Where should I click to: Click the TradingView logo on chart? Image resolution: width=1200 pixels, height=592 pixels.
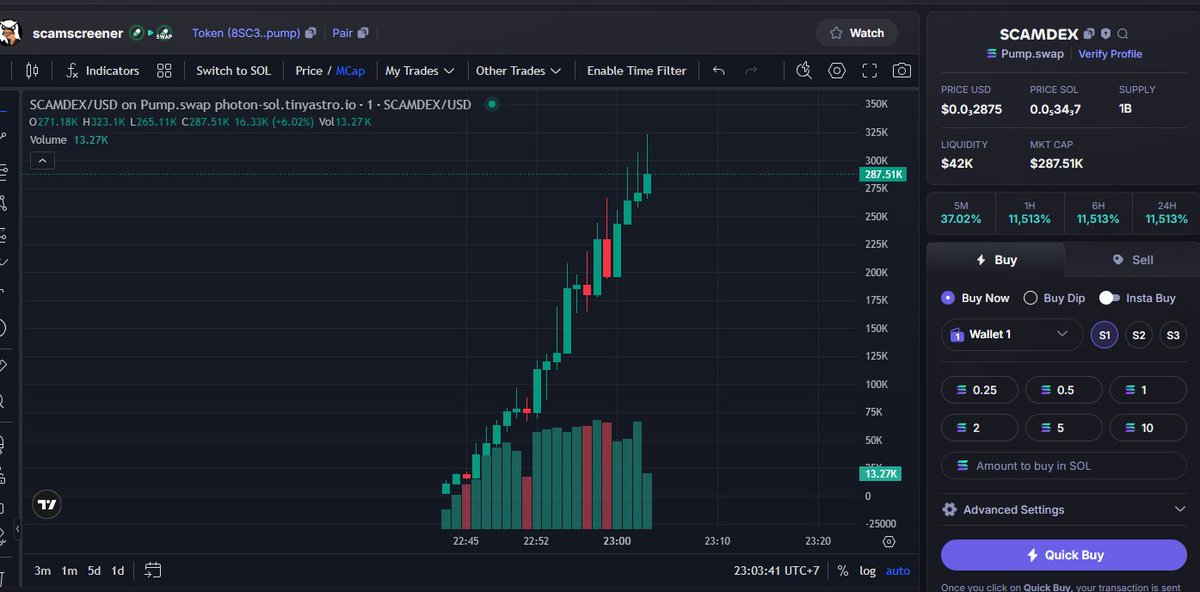click(47, 505)
